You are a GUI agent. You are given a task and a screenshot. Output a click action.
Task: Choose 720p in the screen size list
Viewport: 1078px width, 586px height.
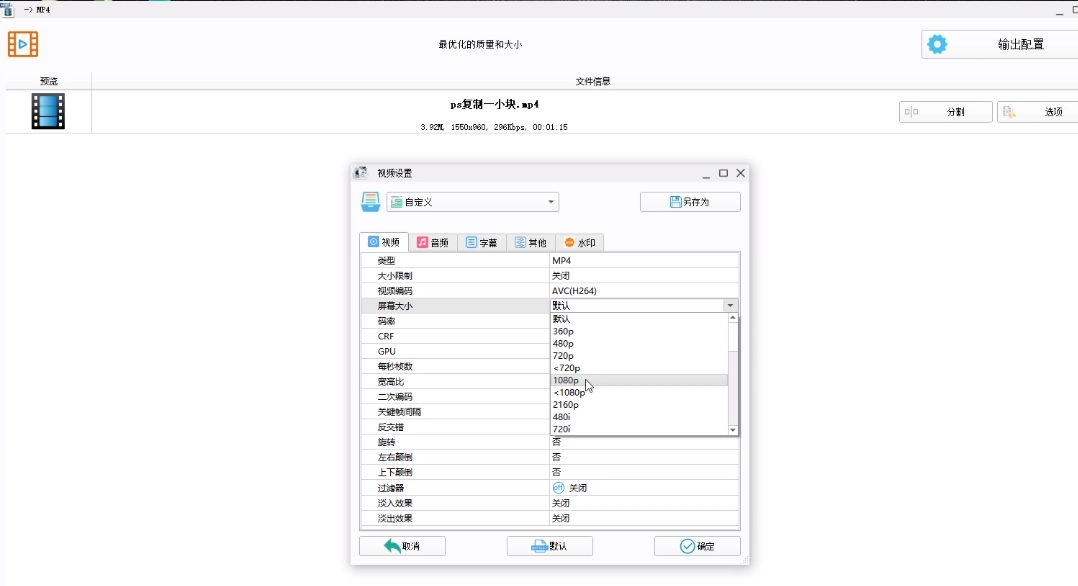[563, 356]
